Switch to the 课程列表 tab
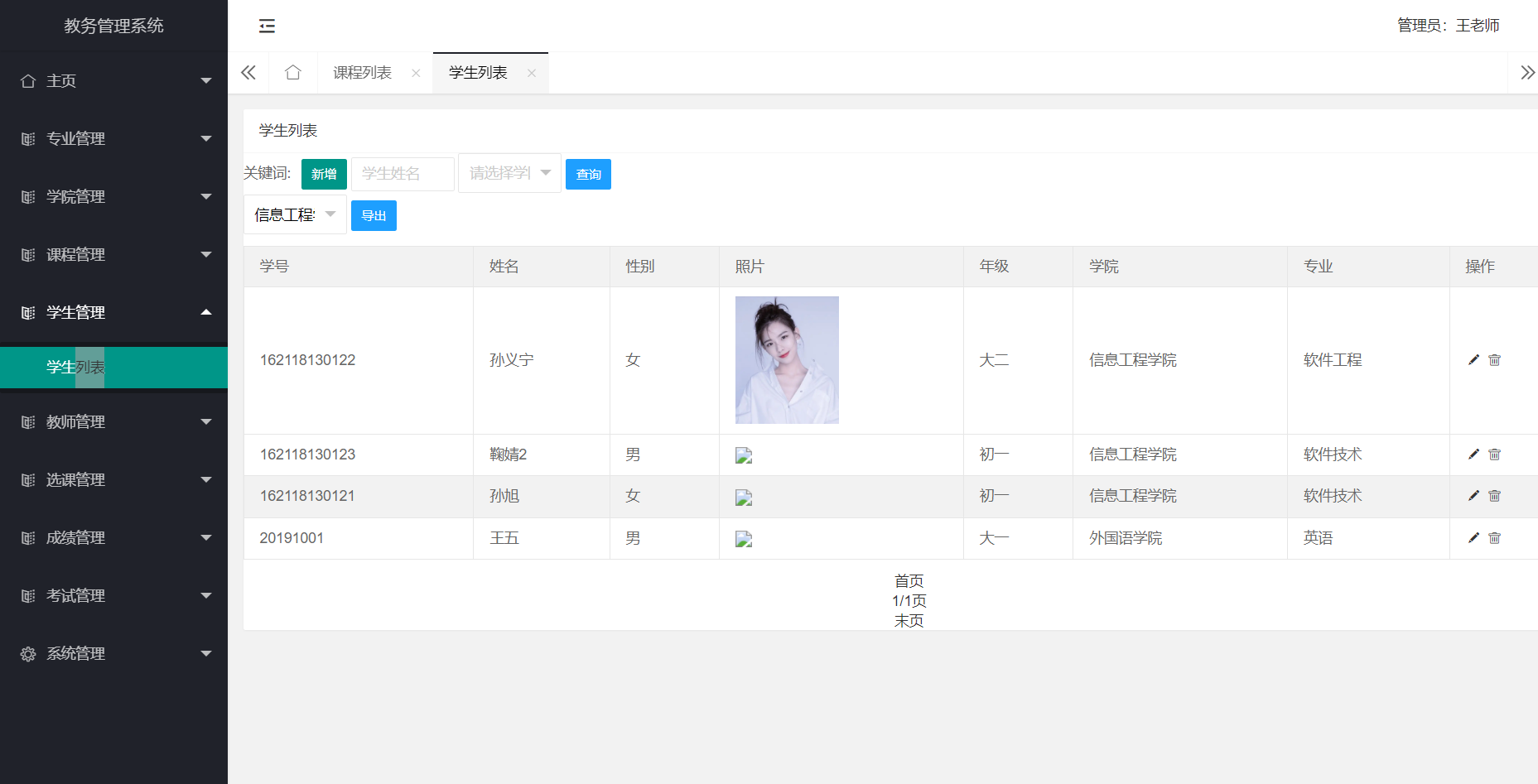 coord(363,73)
